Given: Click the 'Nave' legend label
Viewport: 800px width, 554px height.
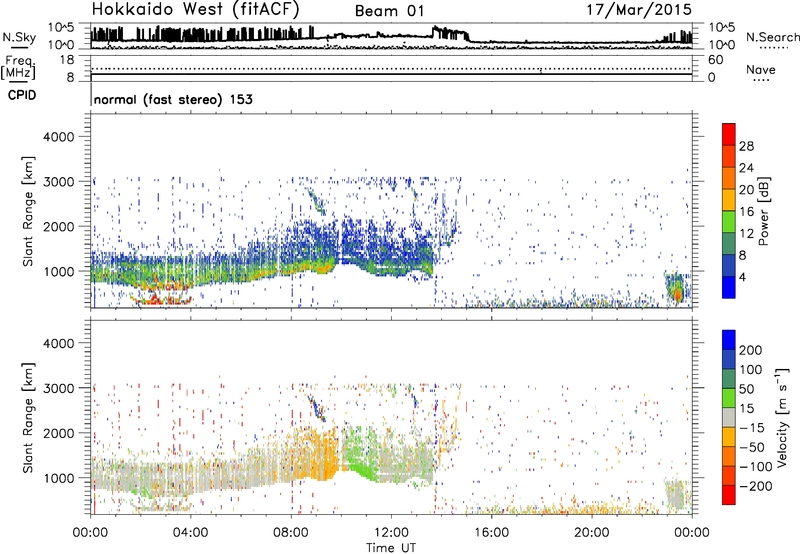Looking at the screenshot, I should [761, 69].
